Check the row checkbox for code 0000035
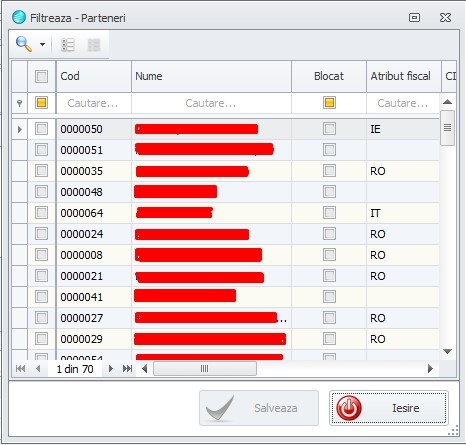Viewport: 466px width, 445px height. 41,171
